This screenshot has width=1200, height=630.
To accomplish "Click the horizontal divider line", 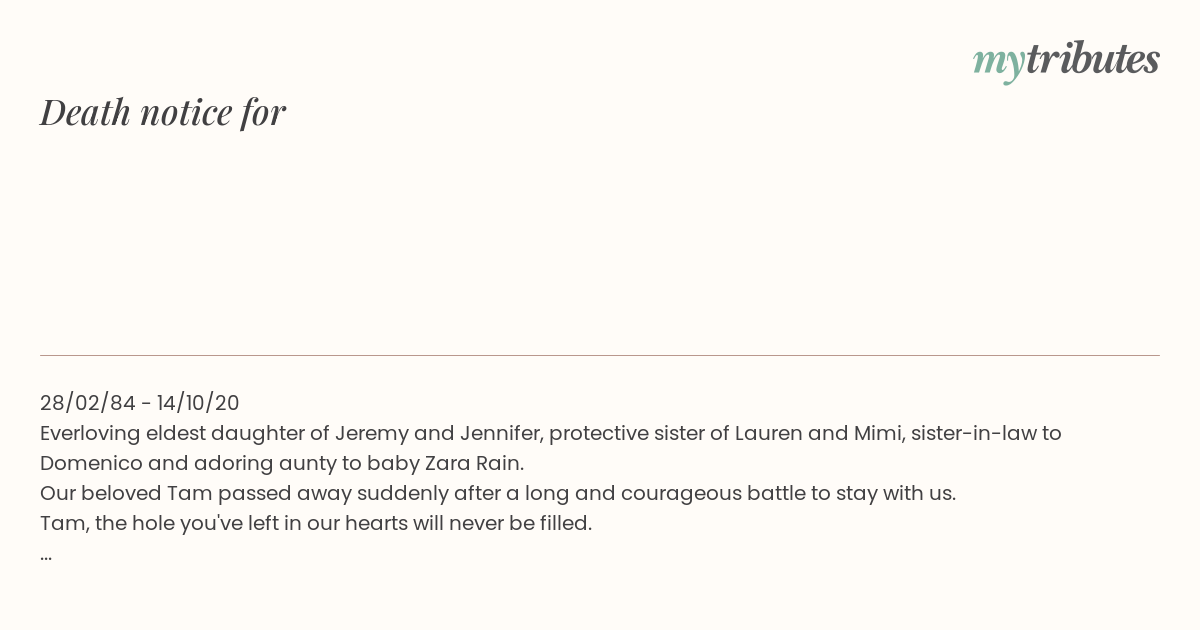I will tap(600, 355).
